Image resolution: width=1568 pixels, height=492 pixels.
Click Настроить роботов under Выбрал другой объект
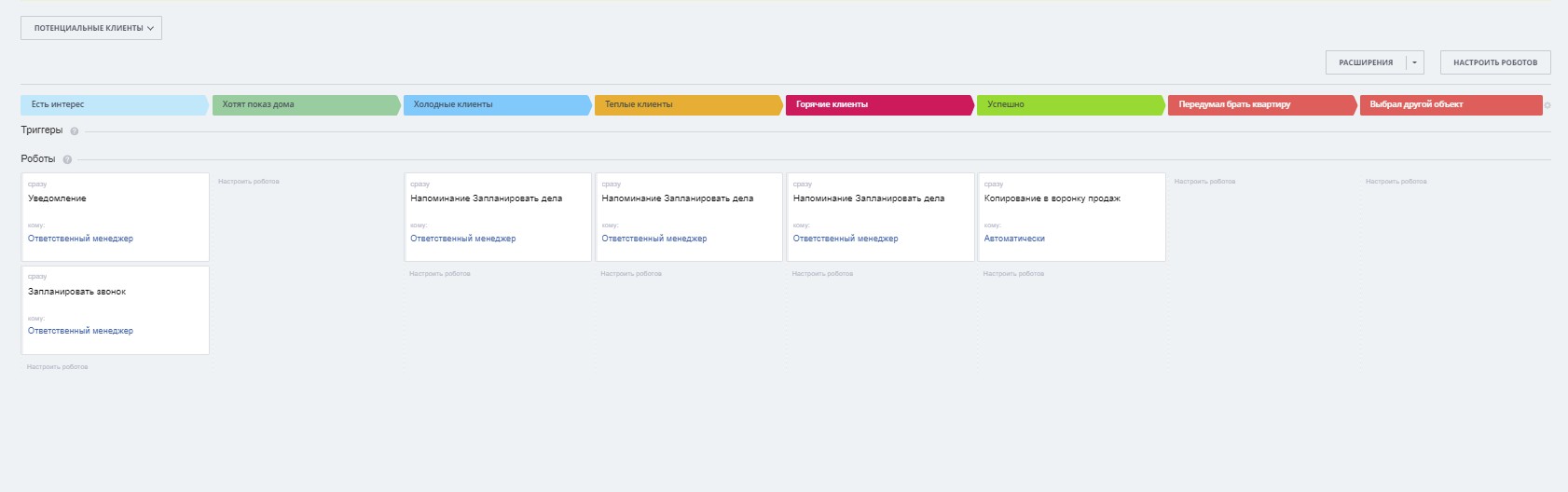(1396, 182)
